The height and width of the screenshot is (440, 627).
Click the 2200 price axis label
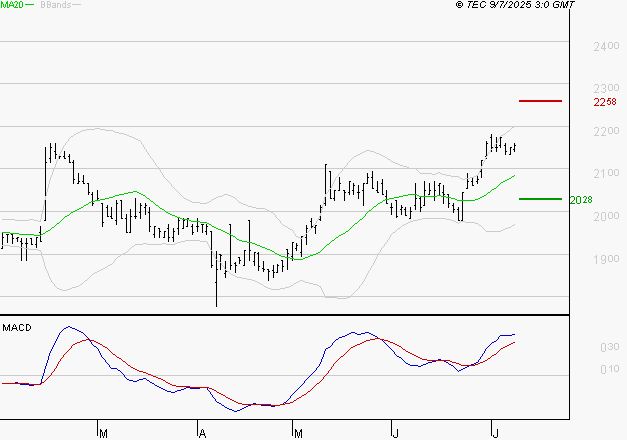click(x=604, y=132)
